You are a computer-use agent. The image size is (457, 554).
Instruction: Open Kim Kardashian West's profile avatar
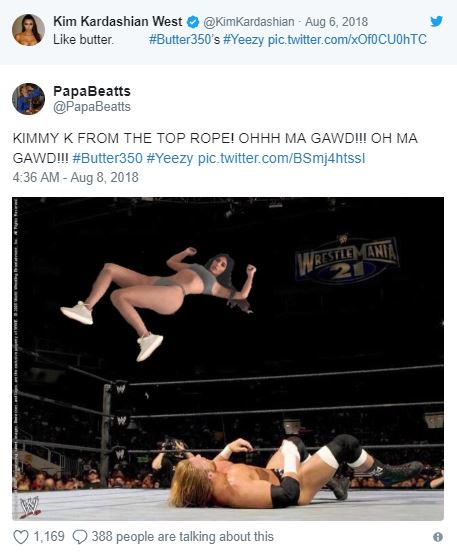coord(28,30)
